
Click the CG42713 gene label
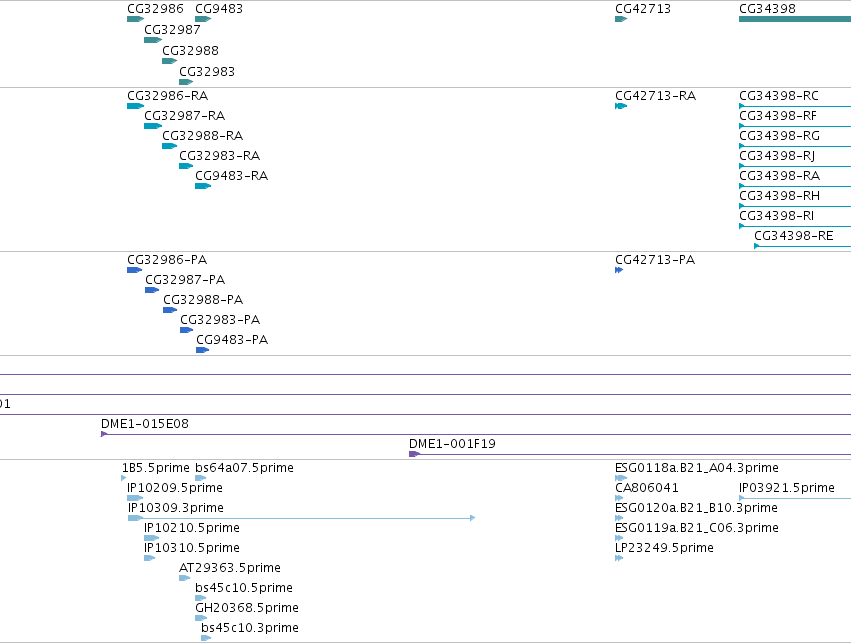(643, 9)
